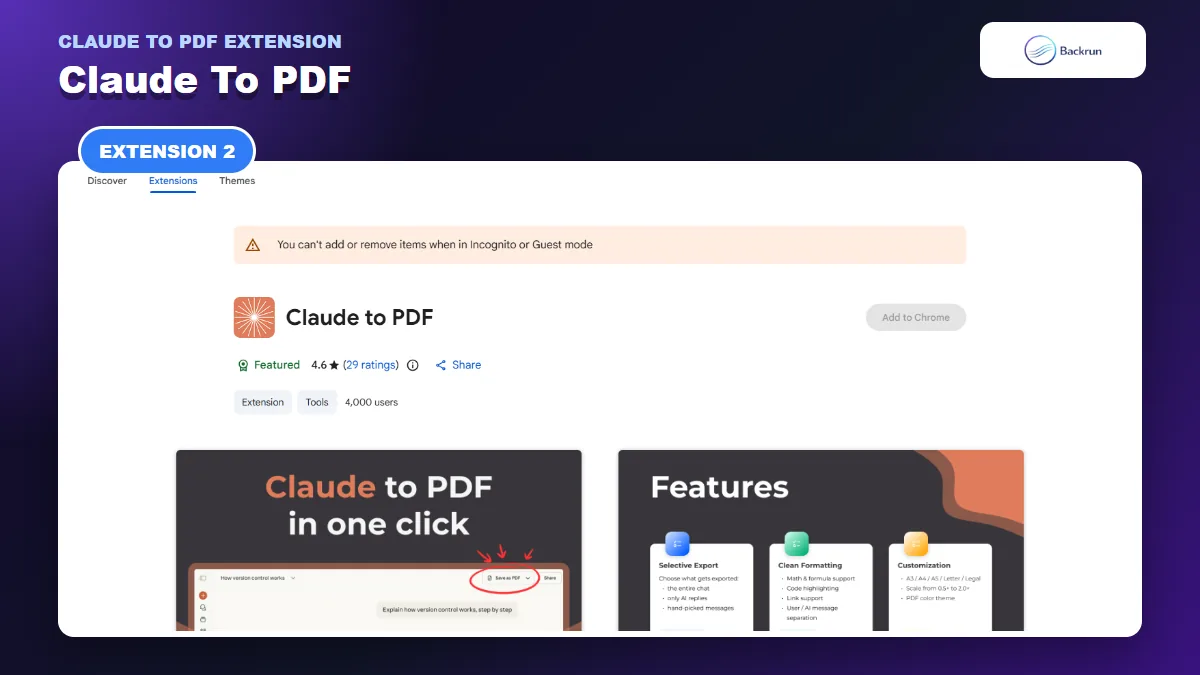Click the green Clean Formatting icon
The image size is (1200, 675).
point(796,544)
